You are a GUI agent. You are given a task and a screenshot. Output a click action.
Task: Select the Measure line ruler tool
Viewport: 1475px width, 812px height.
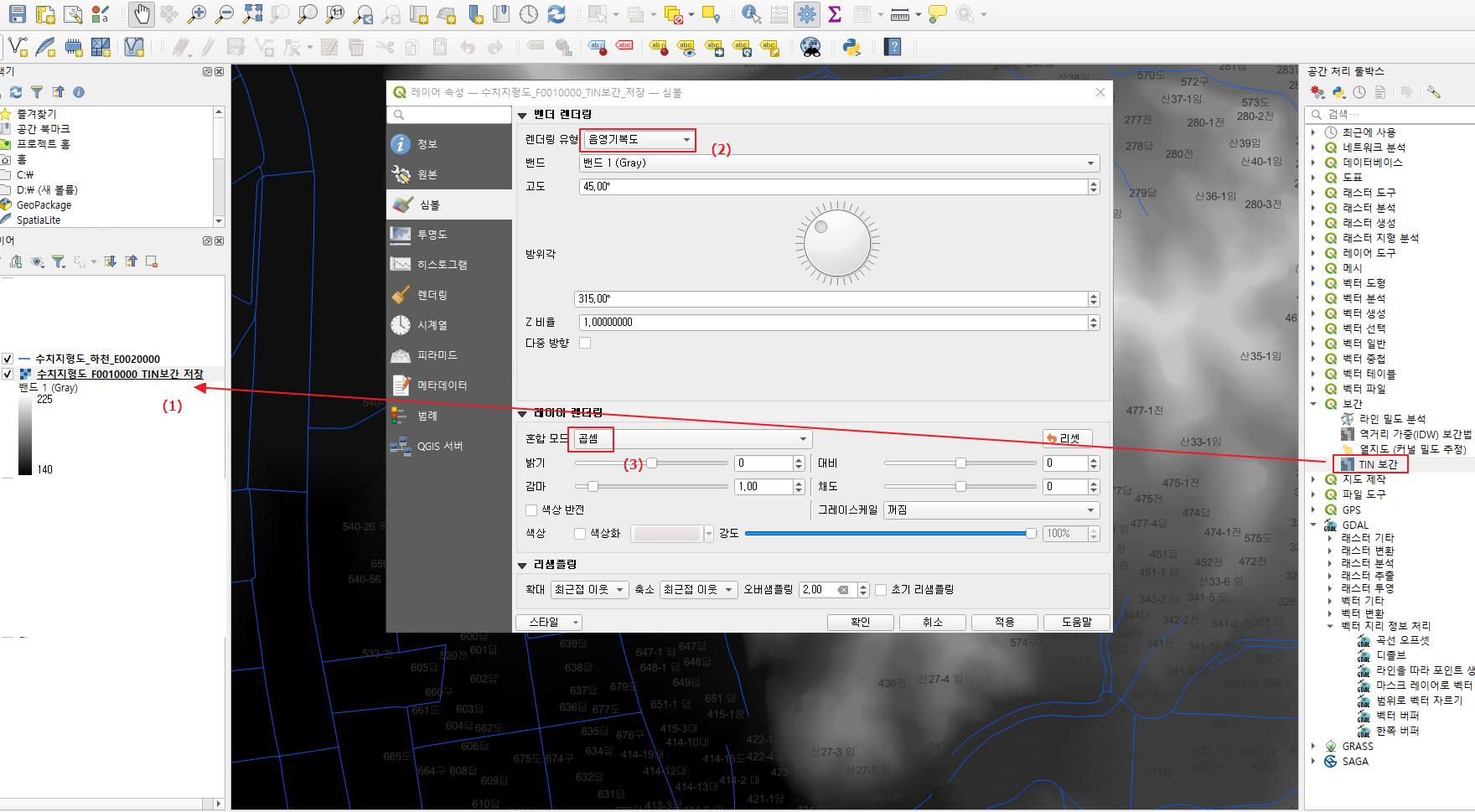pyautogui.click(x=900, y=13)
